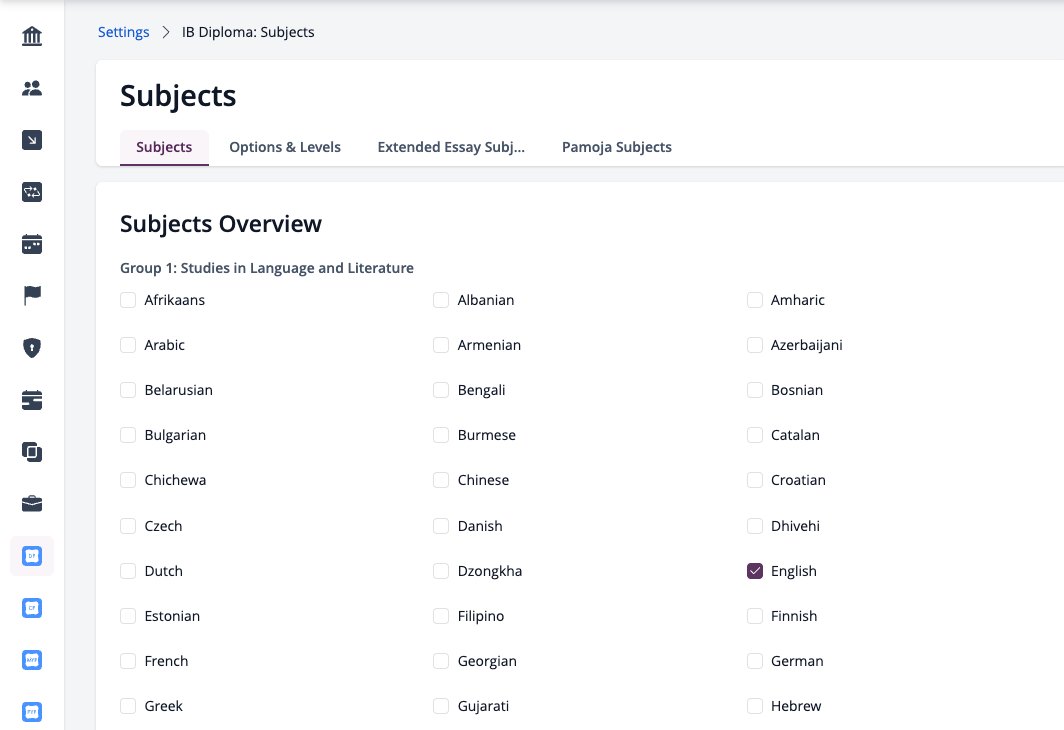Image resolution: width=1064 pixels, height=730 pixels.
Task: Click the calendar icon in sidebar
Action: click(32, 244)
